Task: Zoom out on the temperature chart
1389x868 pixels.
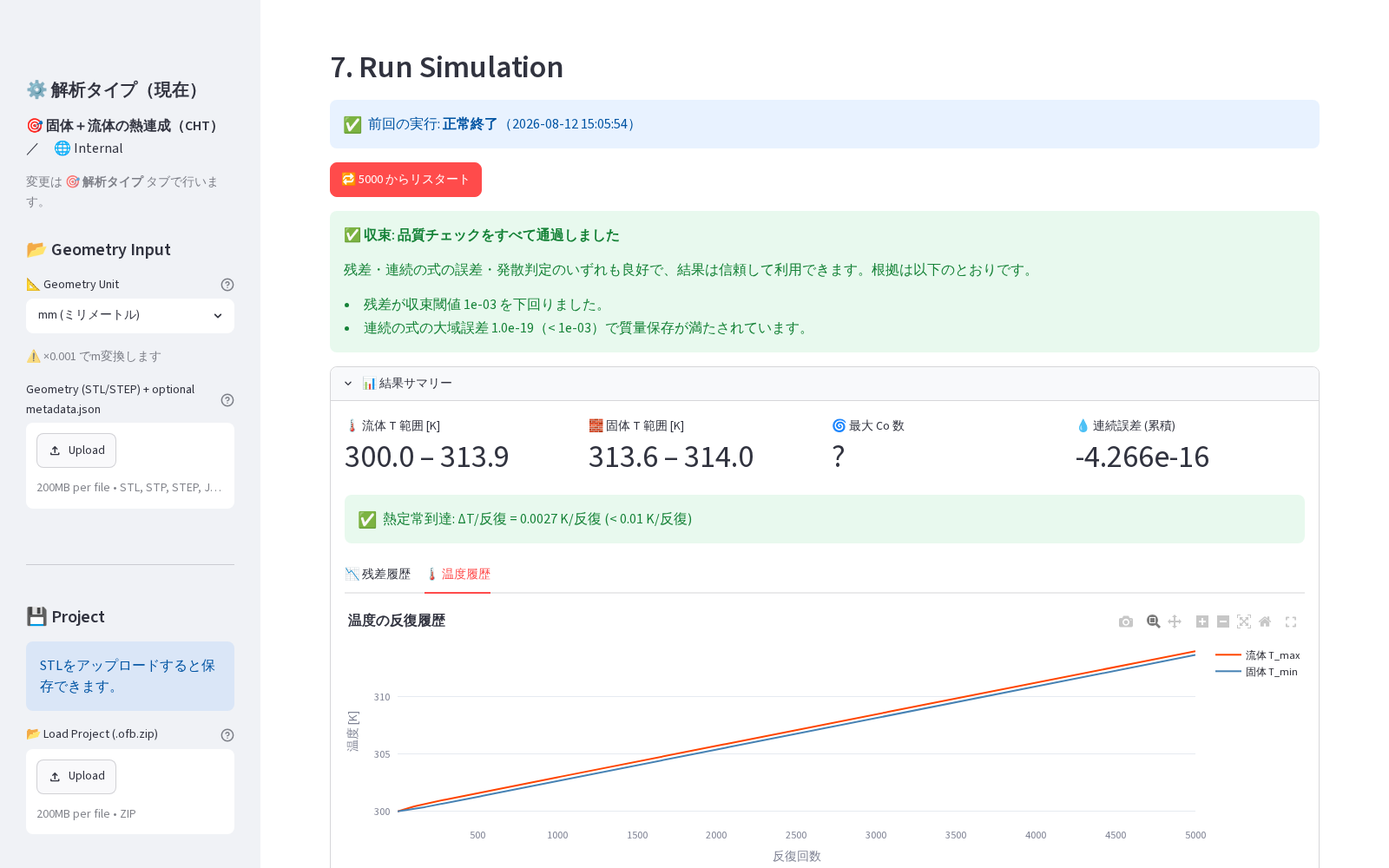Action: click(1223, 621)
